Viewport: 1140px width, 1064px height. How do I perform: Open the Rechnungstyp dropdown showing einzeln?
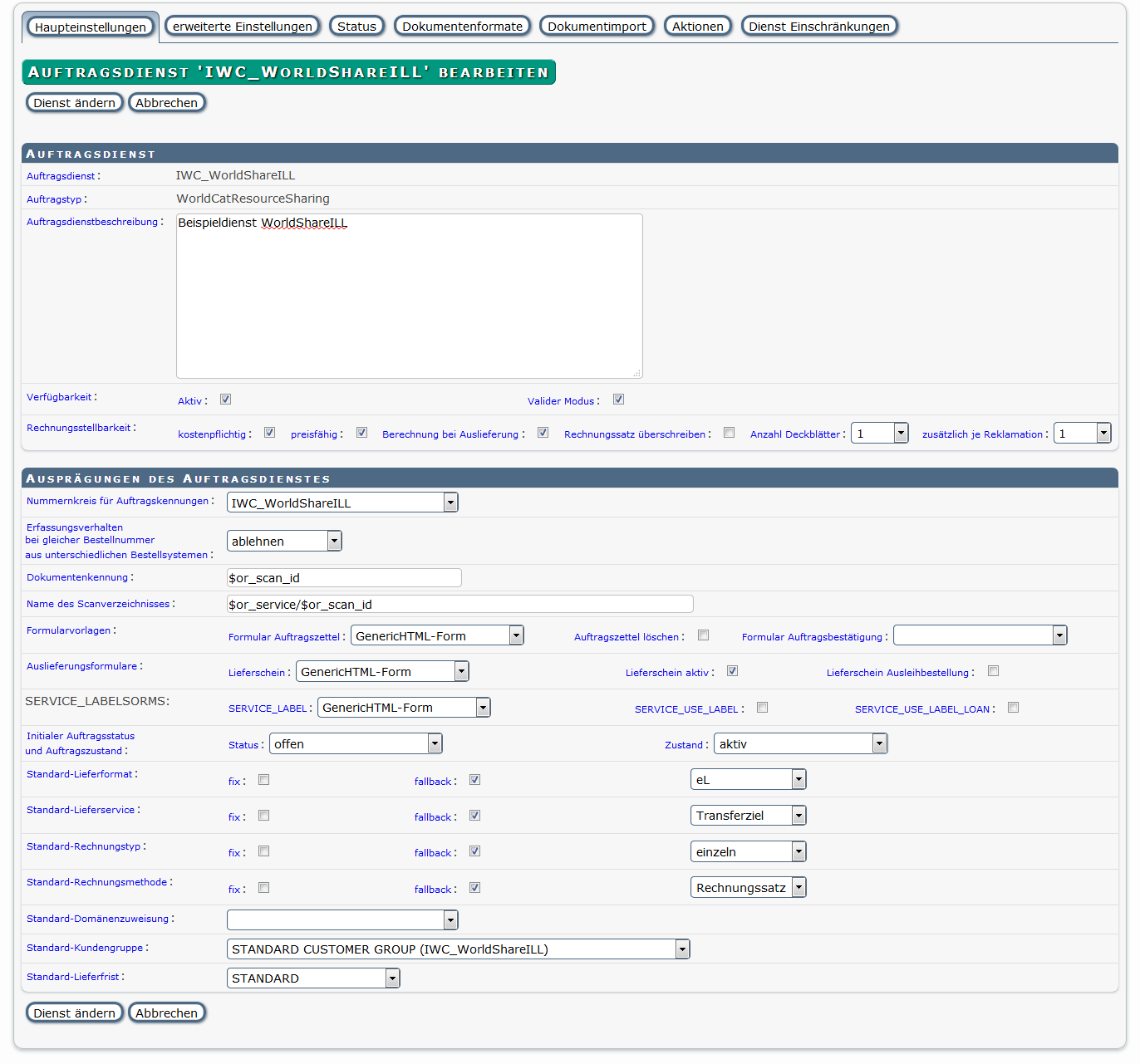[x=749, y=851]
